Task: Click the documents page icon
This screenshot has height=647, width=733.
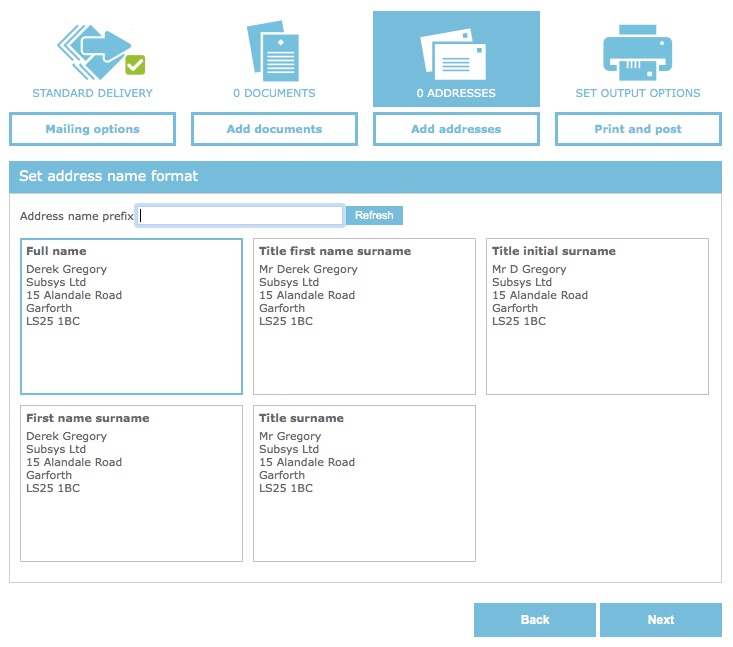Action: point(273,51)
